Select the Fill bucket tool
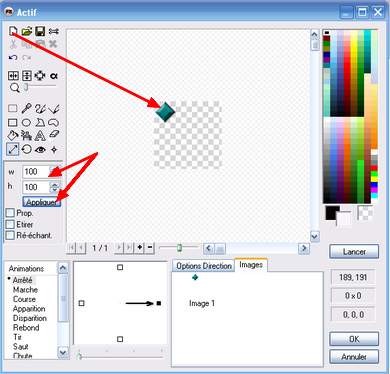 [13, 136]
